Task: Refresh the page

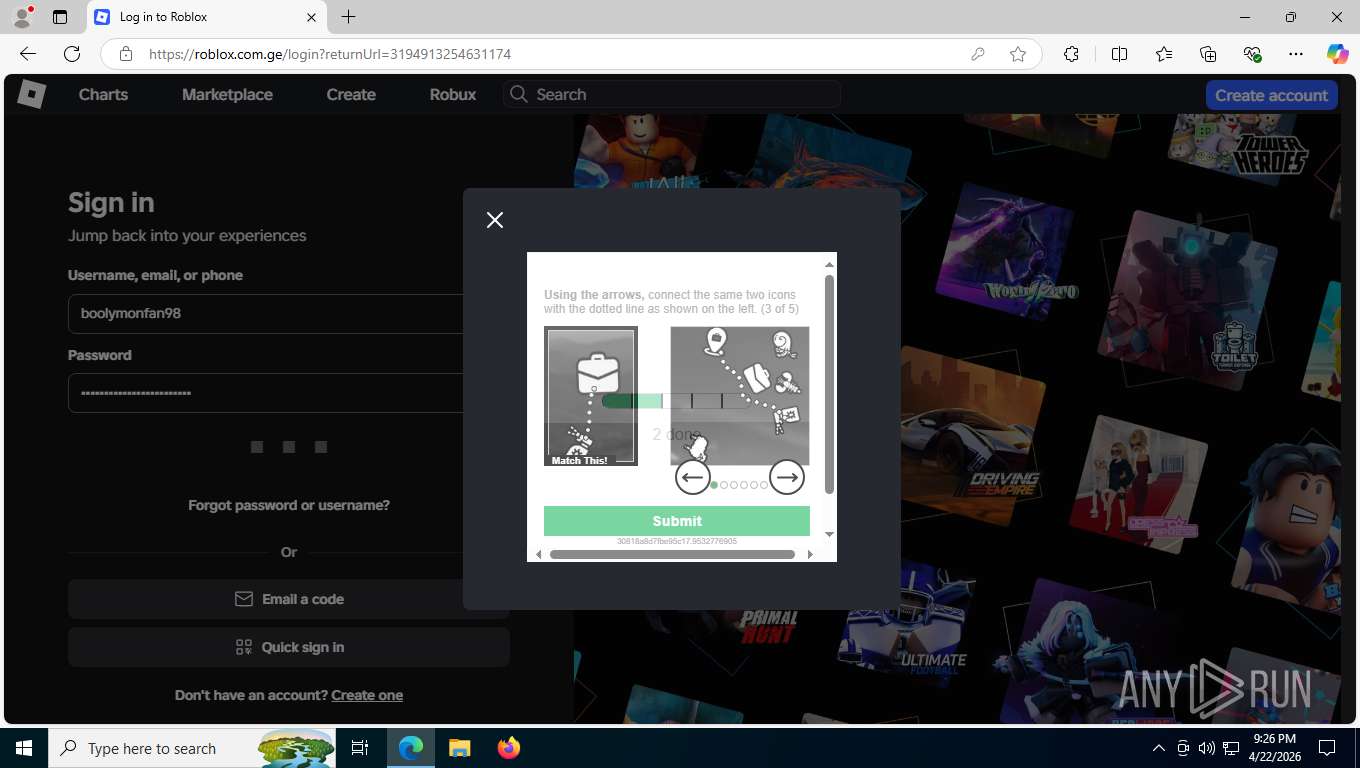Action: click(72, 54)
